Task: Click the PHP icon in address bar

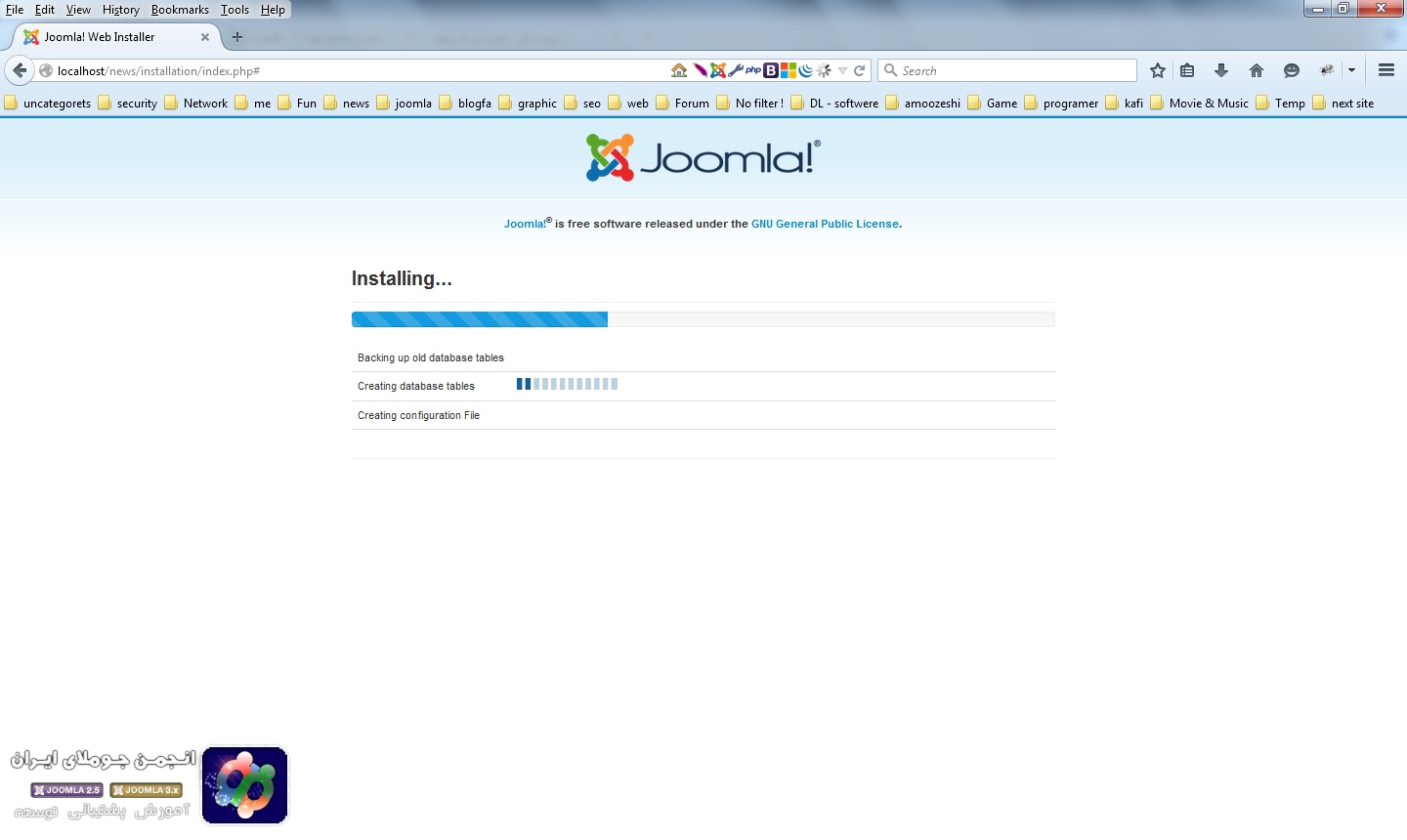Action: coord(753,70)
